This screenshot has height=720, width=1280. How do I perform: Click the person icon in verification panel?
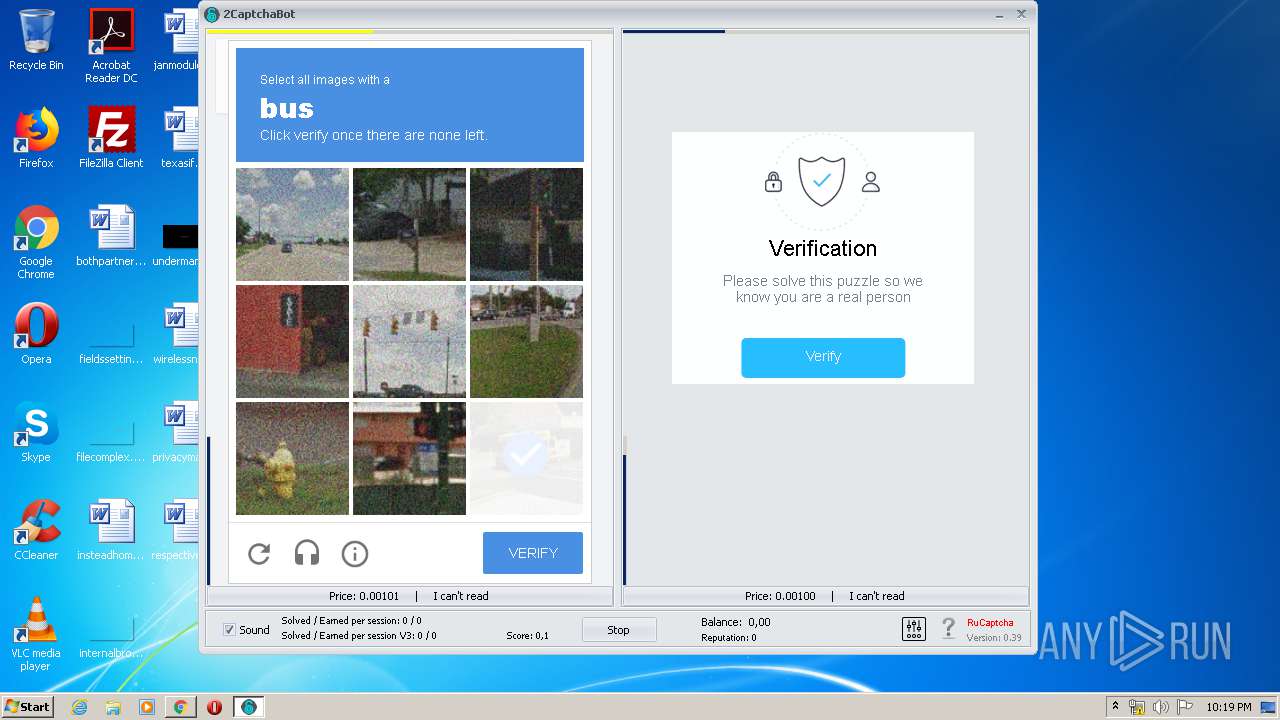(x=871, y=182)
